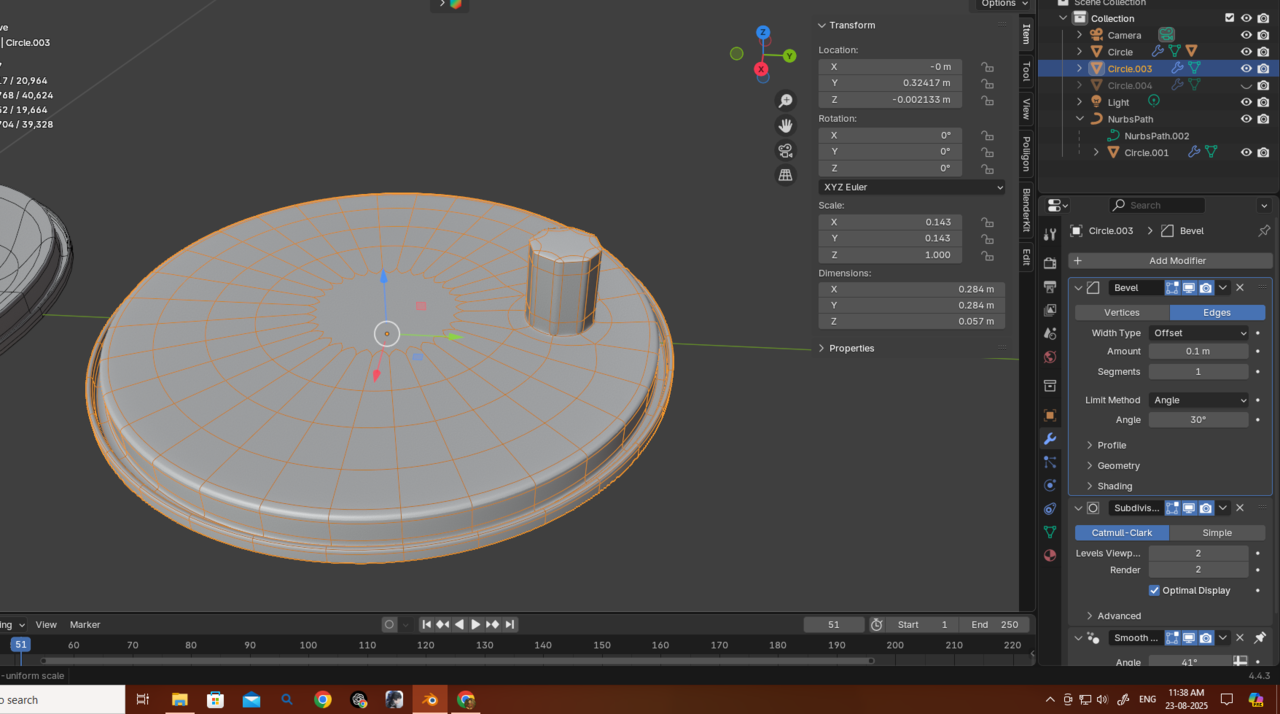The width and height of the screenshot is (1280, 714).
Task: Lock the X location property
Action: point(987,67)
